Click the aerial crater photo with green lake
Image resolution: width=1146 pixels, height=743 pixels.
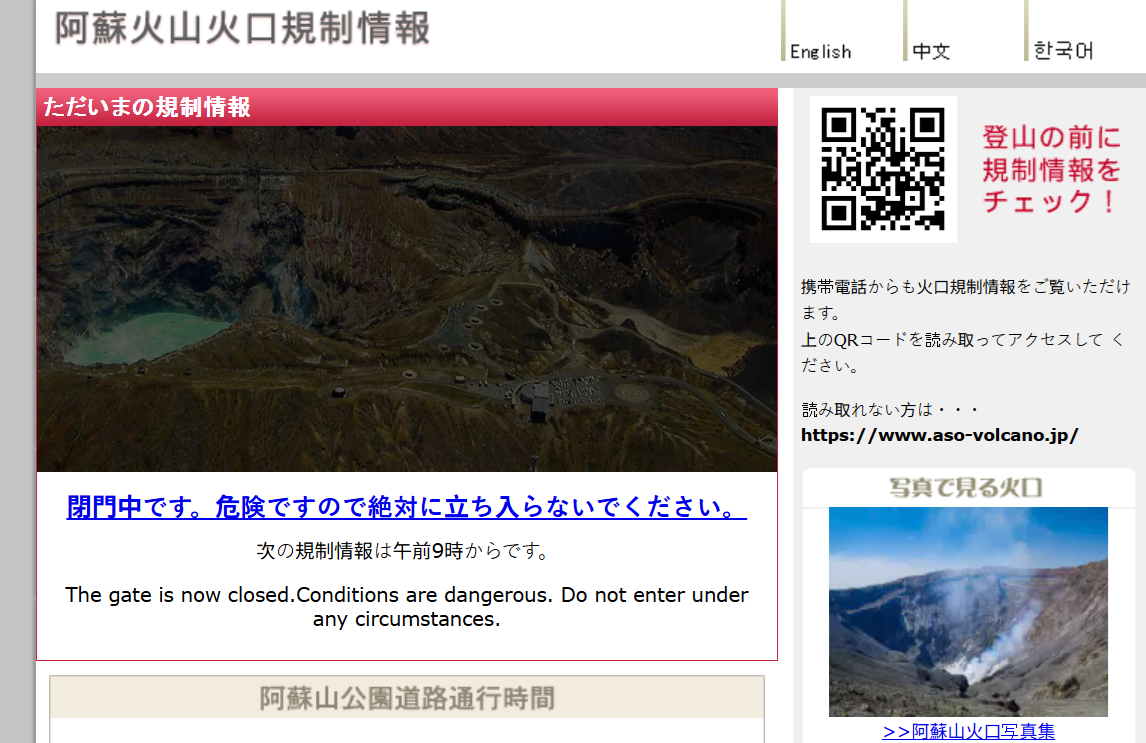(407, 299)
